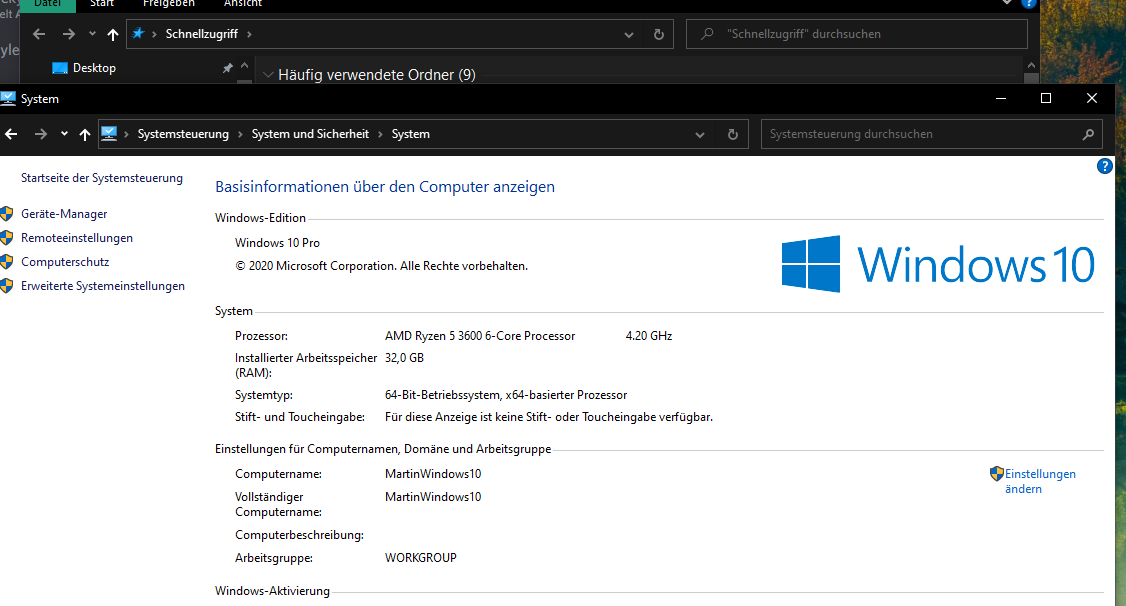Click shield icon next to Geräte-Manager
Screen dimensions: 1126x606
point(6,214)
